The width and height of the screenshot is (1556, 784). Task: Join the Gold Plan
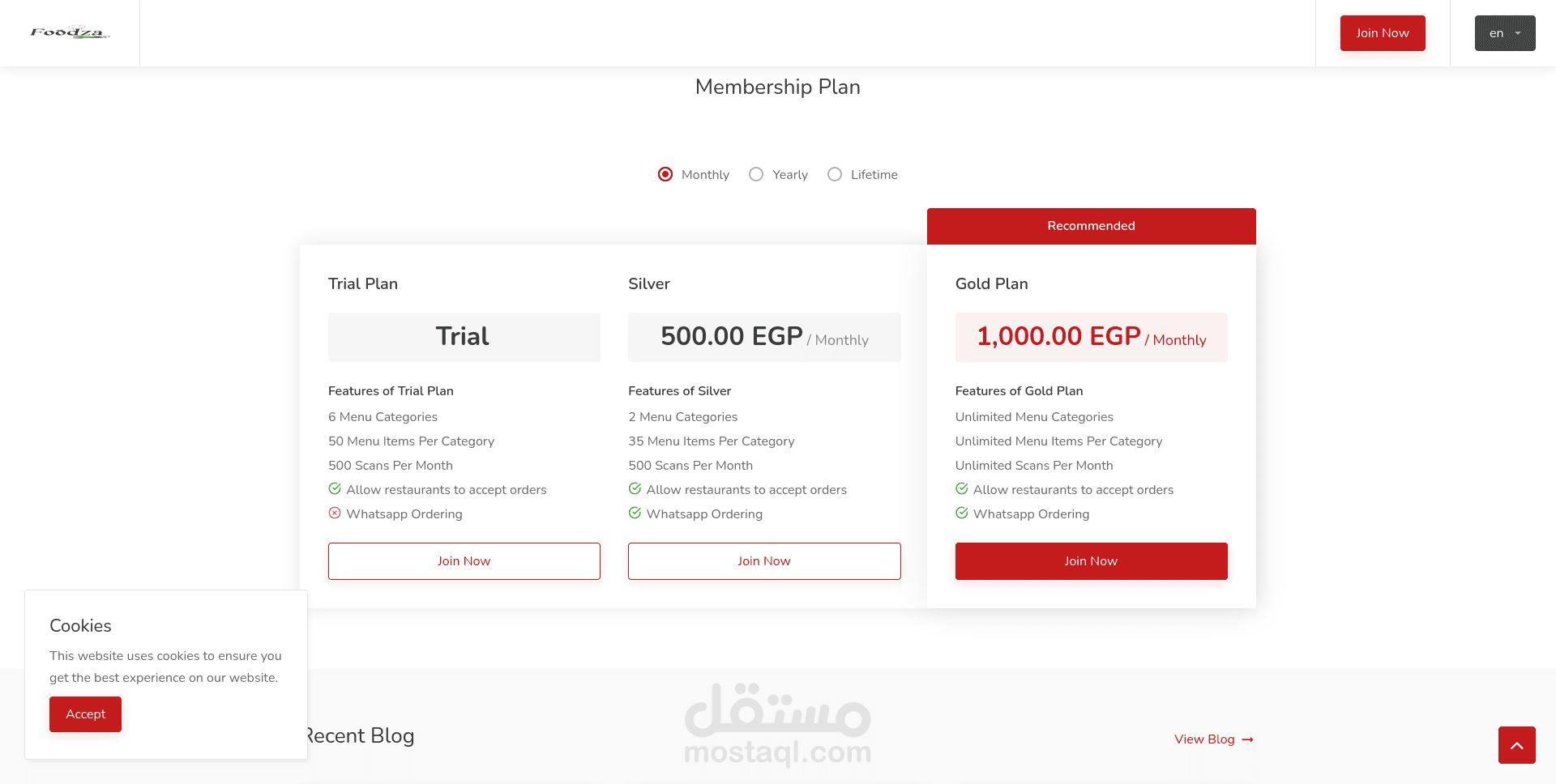coord(1091,561)
